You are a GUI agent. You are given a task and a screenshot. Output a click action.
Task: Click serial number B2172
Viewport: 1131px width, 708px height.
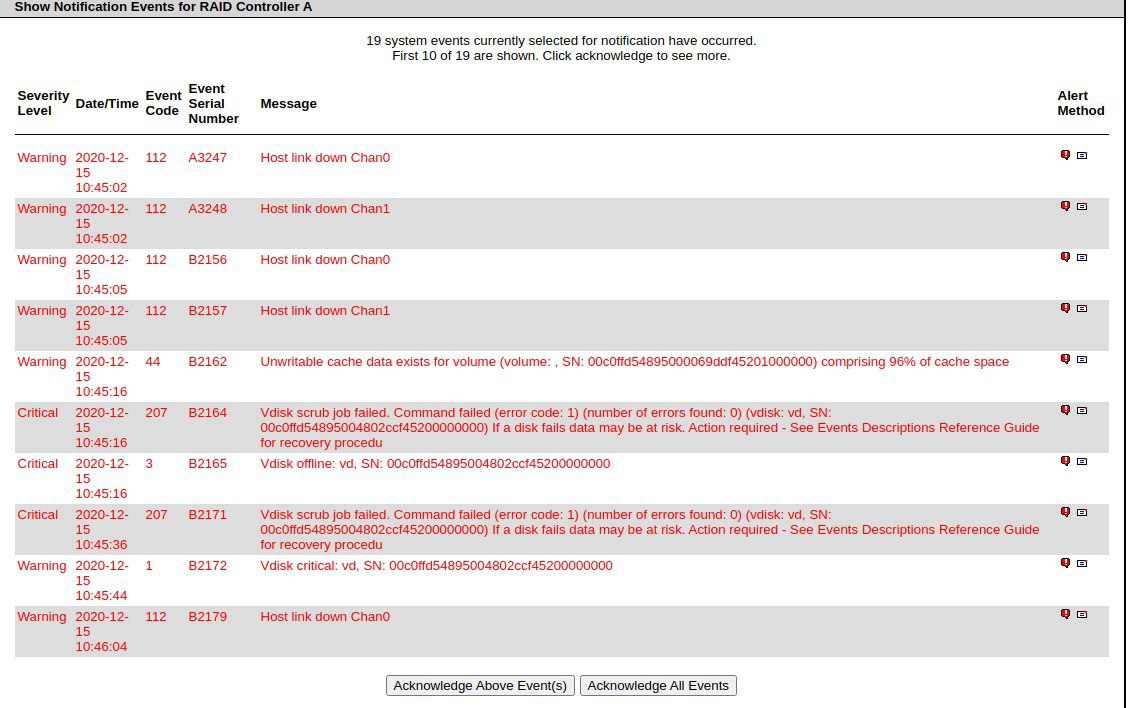click(208, 566)
